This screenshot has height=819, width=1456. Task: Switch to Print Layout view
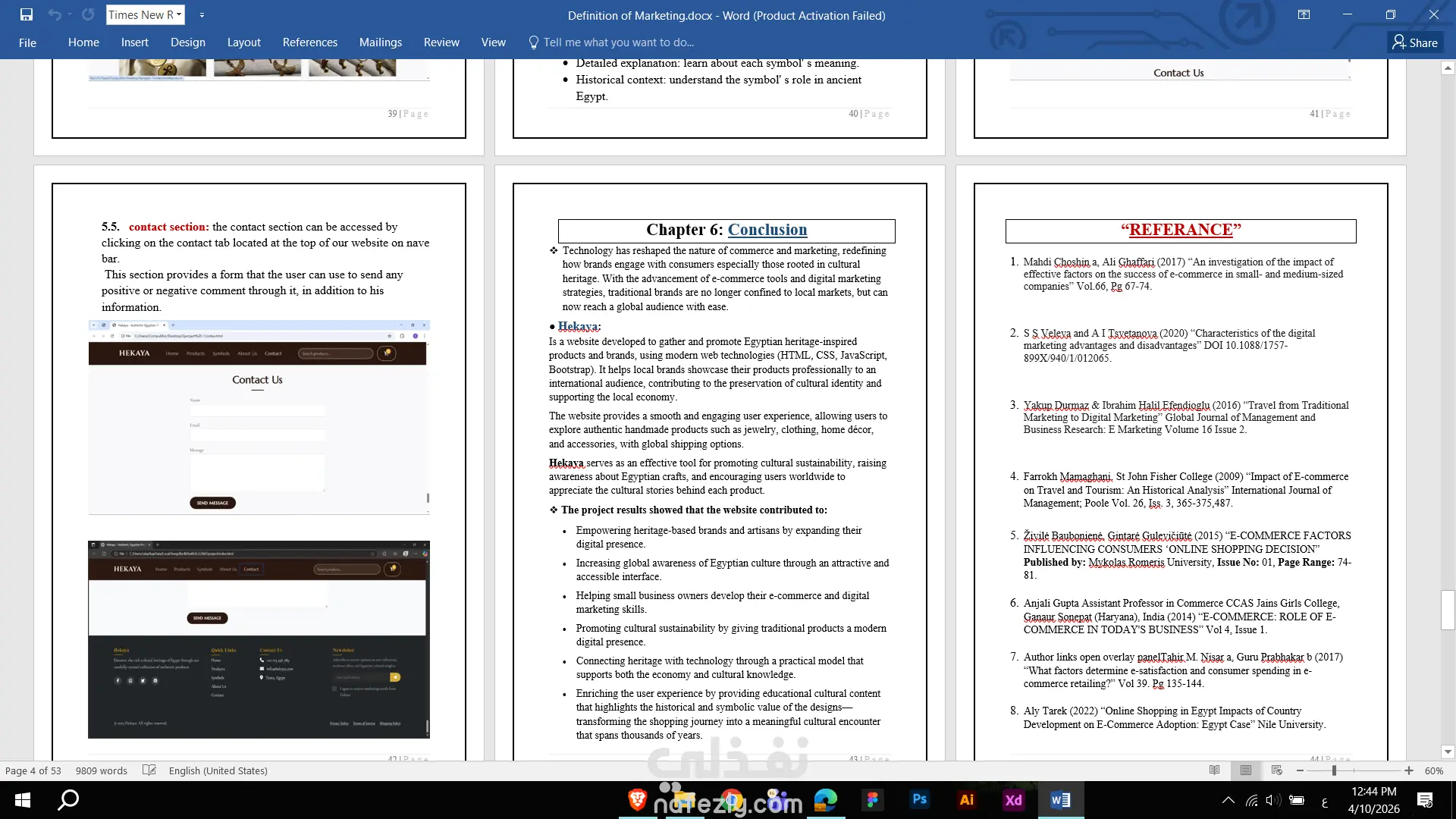pyautogui.click(x=1246, y=770)
